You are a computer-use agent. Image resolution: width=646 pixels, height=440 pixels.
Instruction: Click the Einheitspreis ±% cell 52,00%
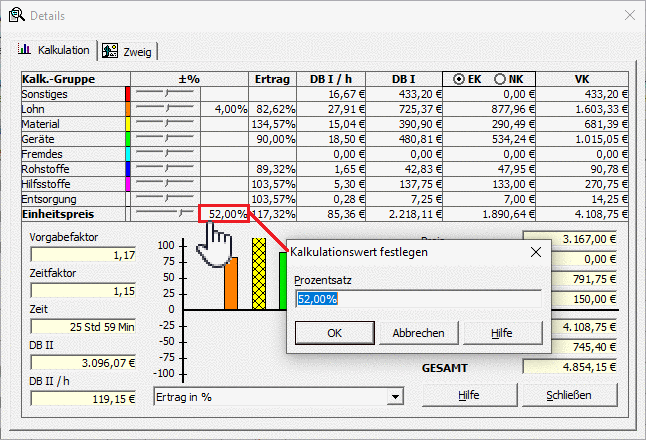point(225,214)
